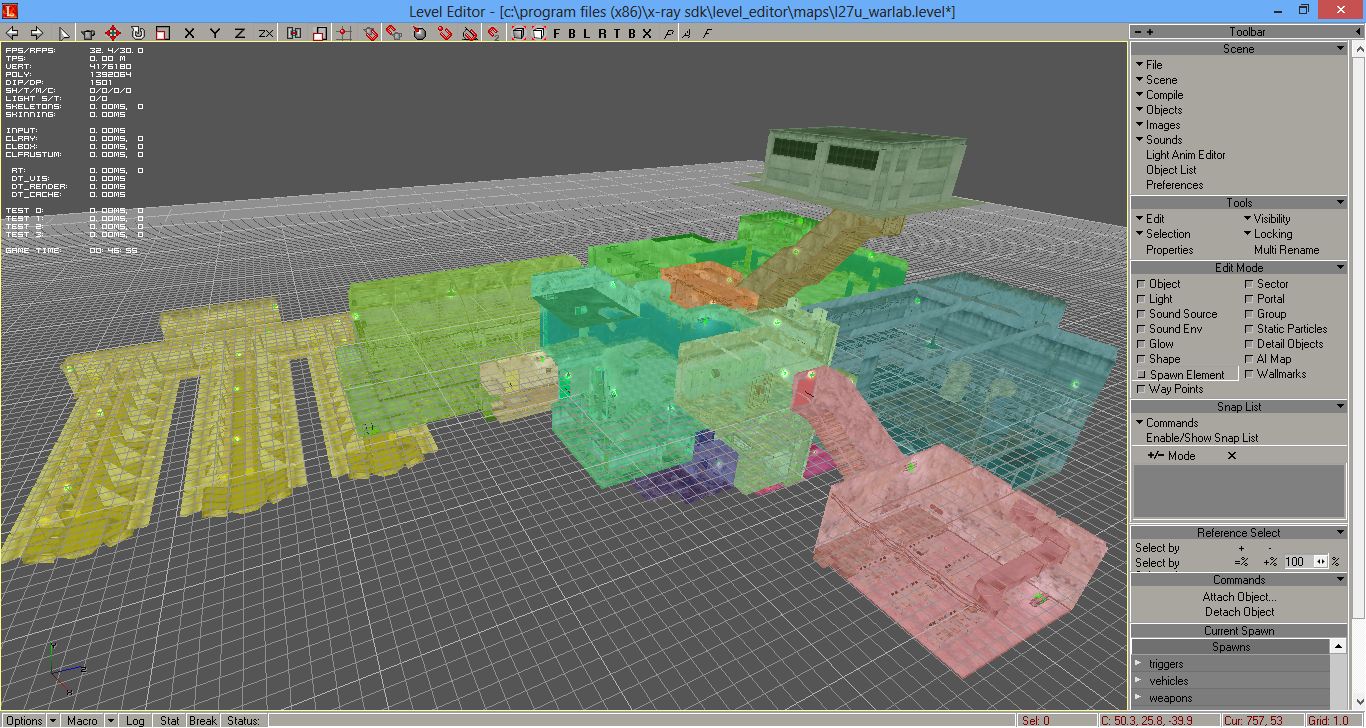
Task: Click the Undo left-arrow icon
Action: [x=12, y=33]
